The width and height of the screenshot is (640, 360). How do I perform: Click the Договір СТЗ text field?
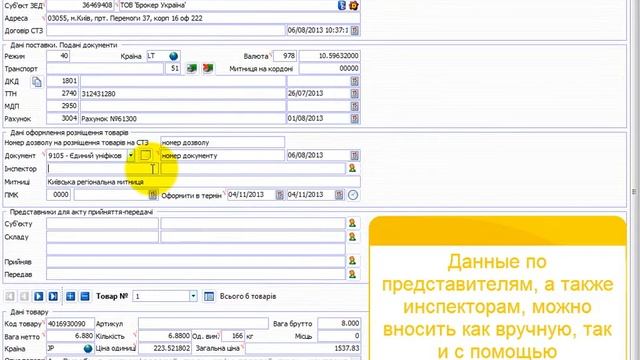[166, 31]
